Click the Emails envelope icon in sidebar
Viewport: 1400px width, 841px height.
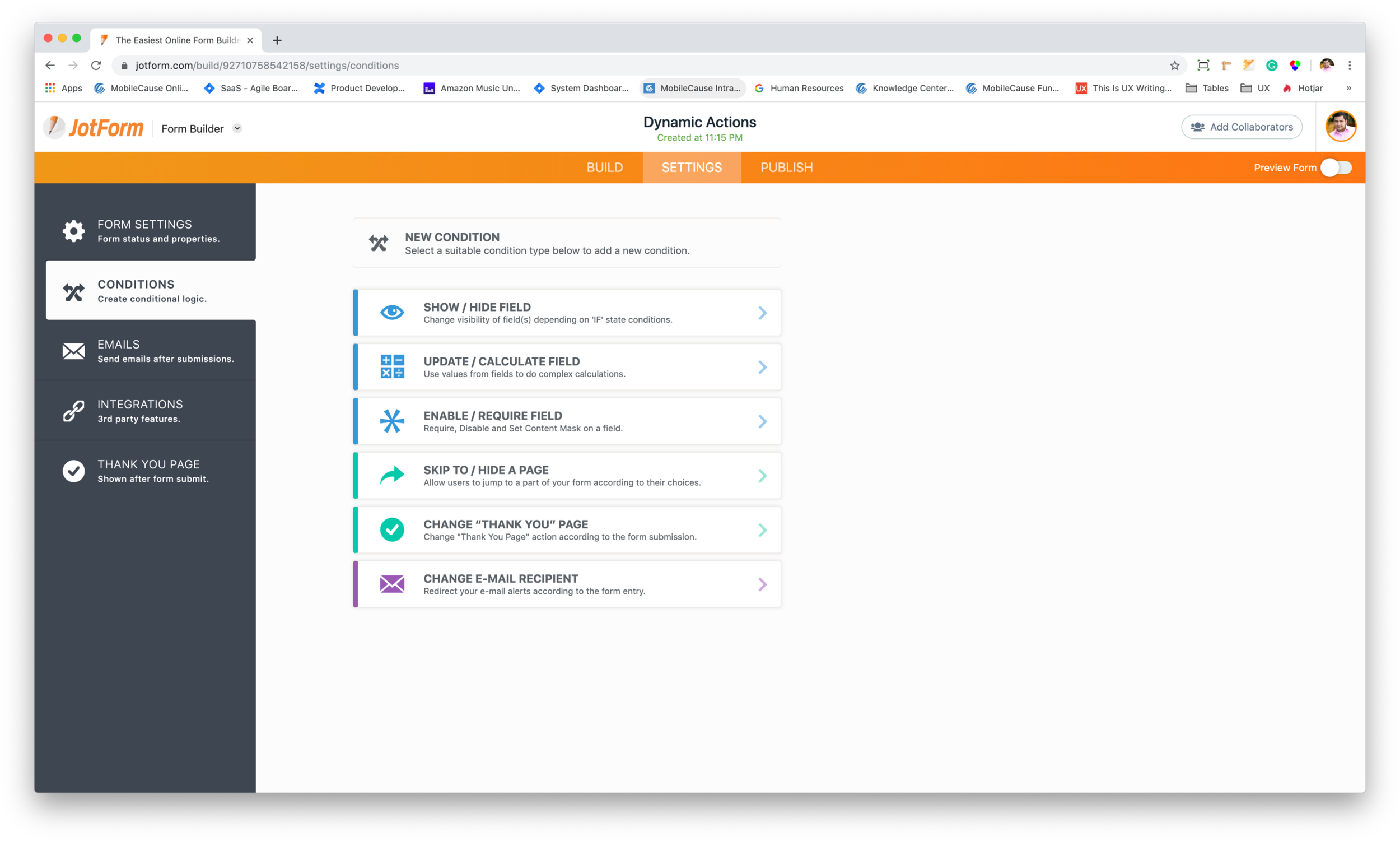(73, 351)
